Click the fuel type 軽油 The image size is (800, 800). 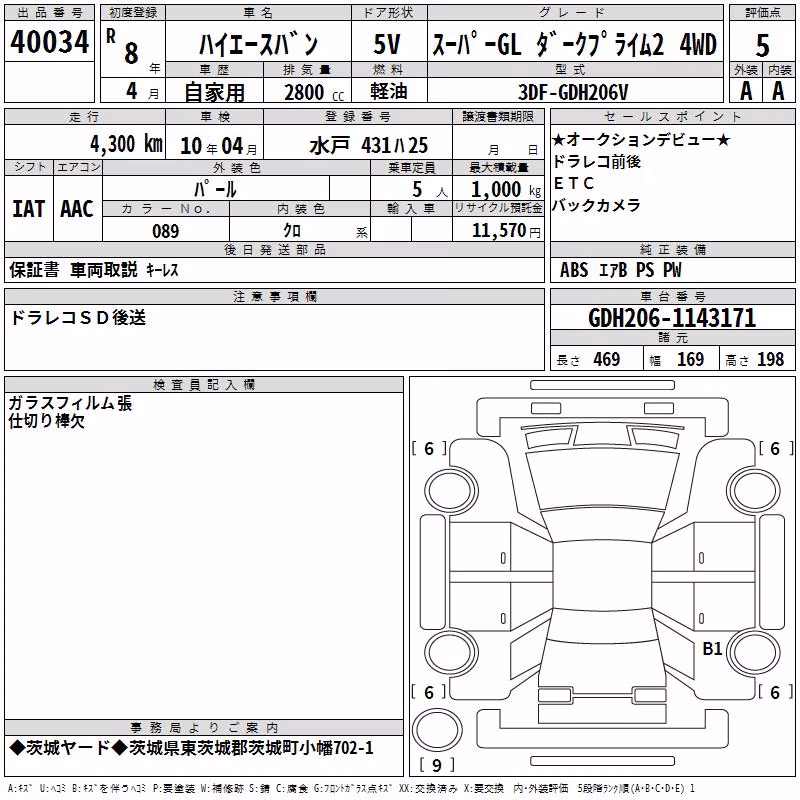click(x=389, y=91)
